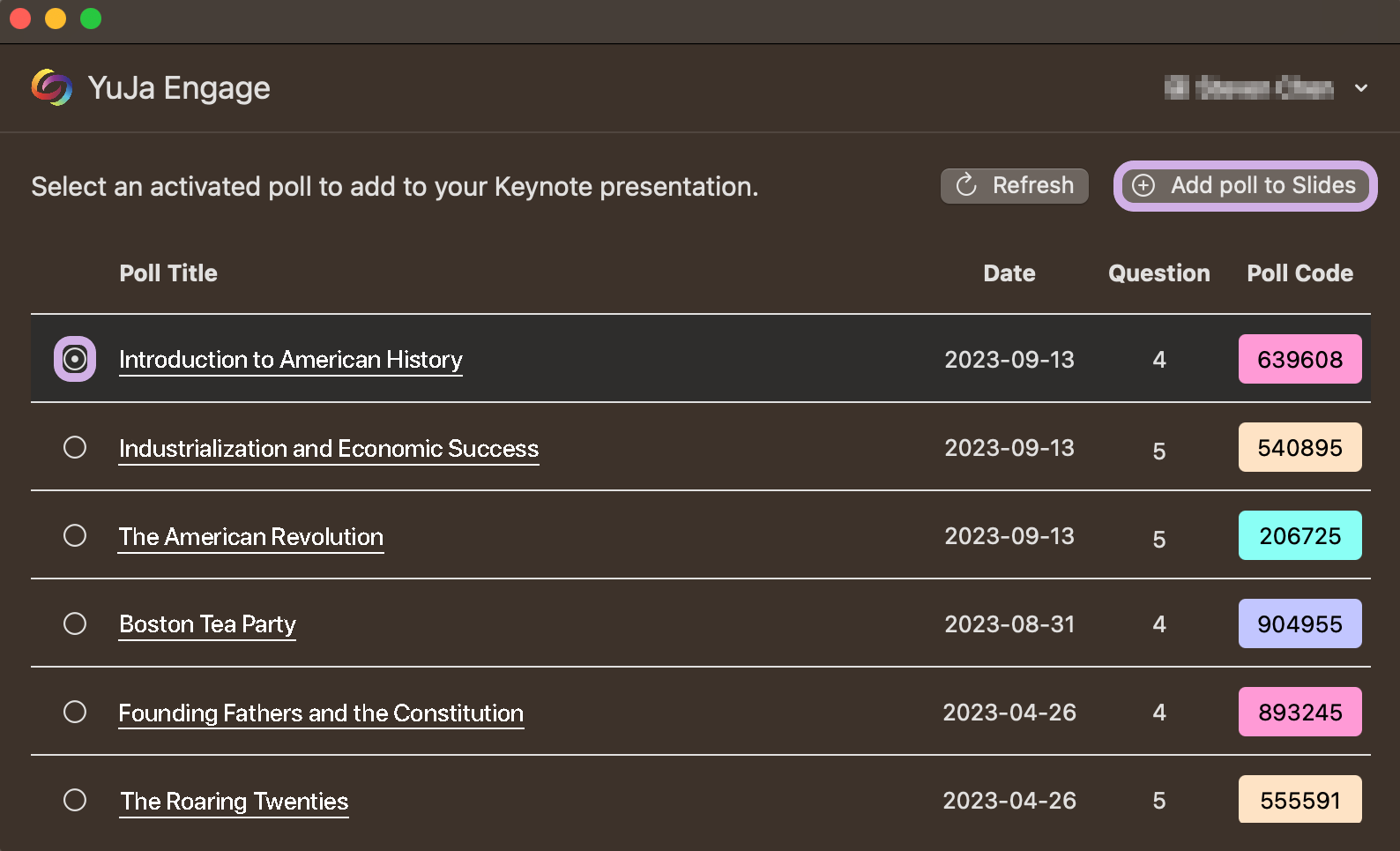Pick The Roaring Twenties radio button
This screenshot has width=1400, height=851.
click(75, 800)
